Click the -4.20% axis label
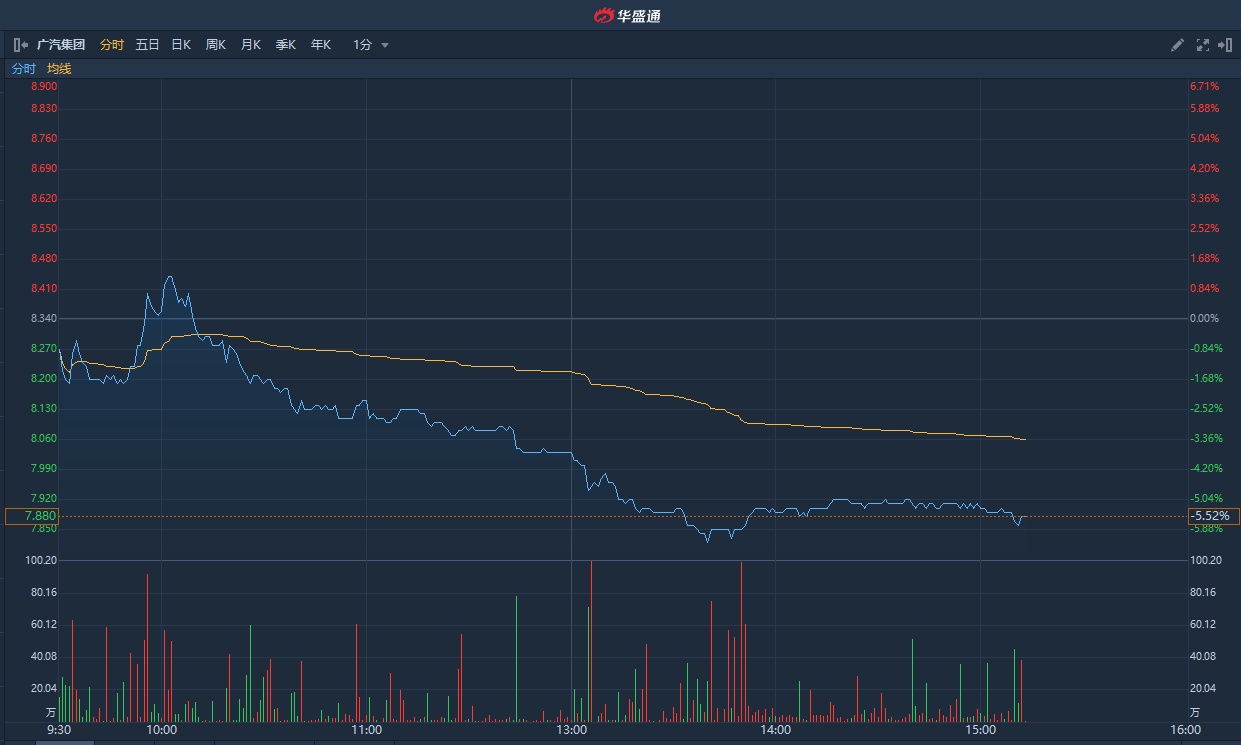 [1206, 468]
